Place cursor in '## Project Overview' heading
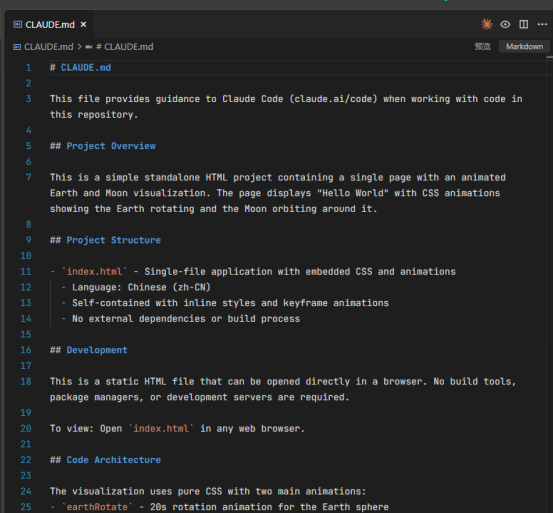554x513 pixels. tap(102, 146)
